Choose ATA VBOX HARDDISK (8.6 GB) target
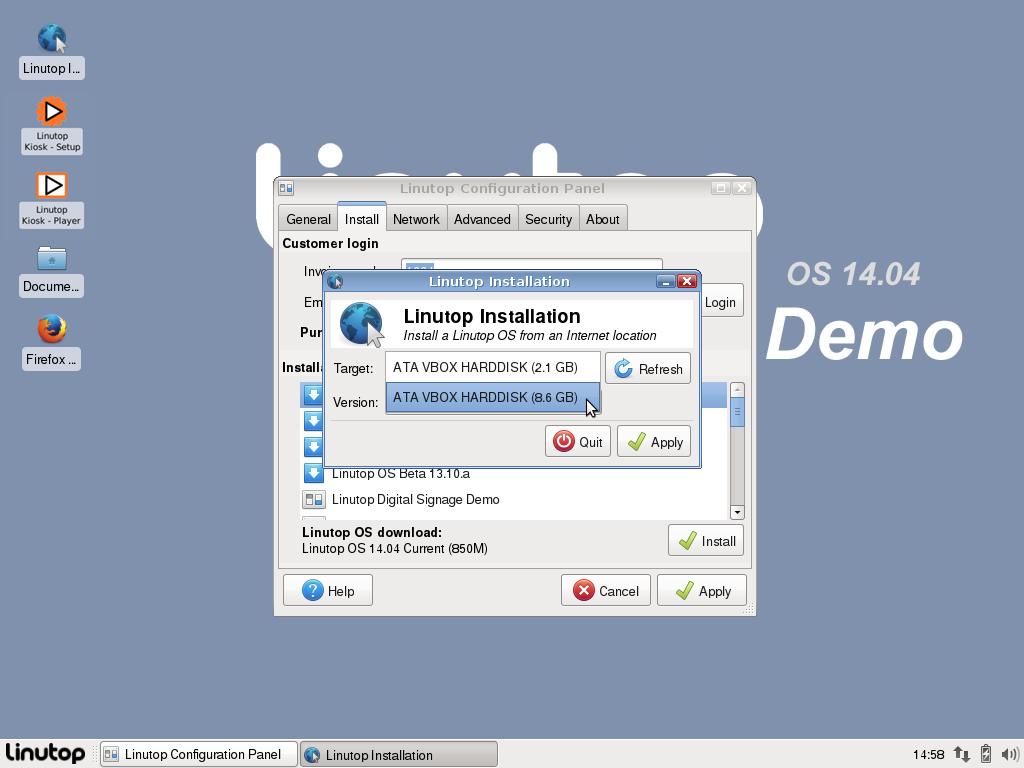The image size is (1024, 768). (x=492, y=397)
